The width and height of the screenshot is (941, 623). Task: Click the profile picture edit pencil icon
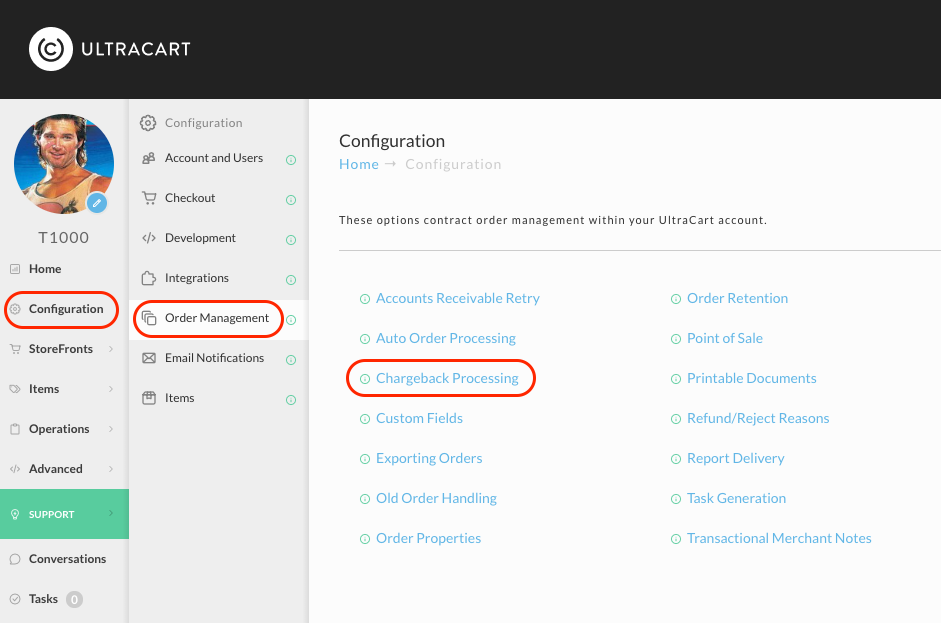click(x=97, y=203)
